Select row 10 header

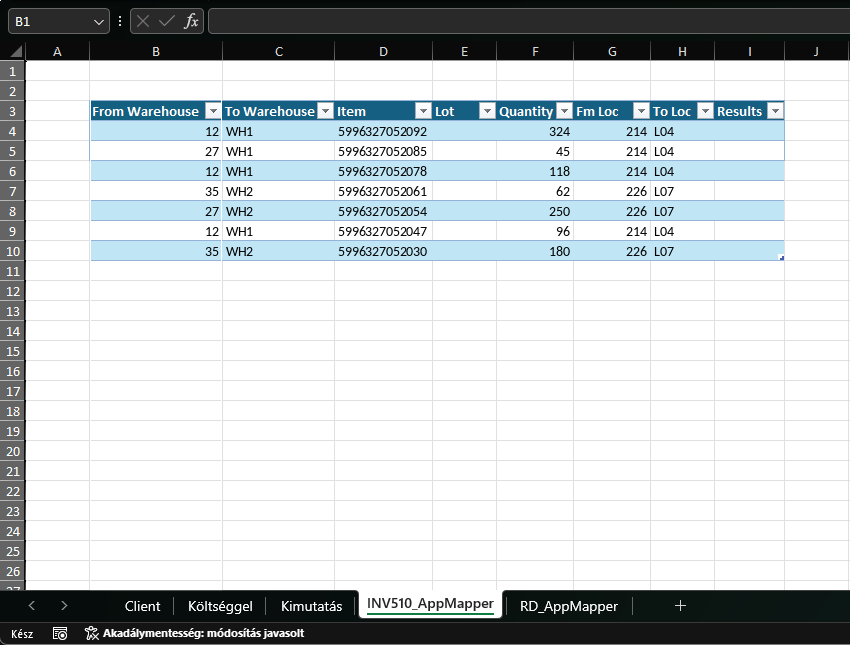[12, 251]
